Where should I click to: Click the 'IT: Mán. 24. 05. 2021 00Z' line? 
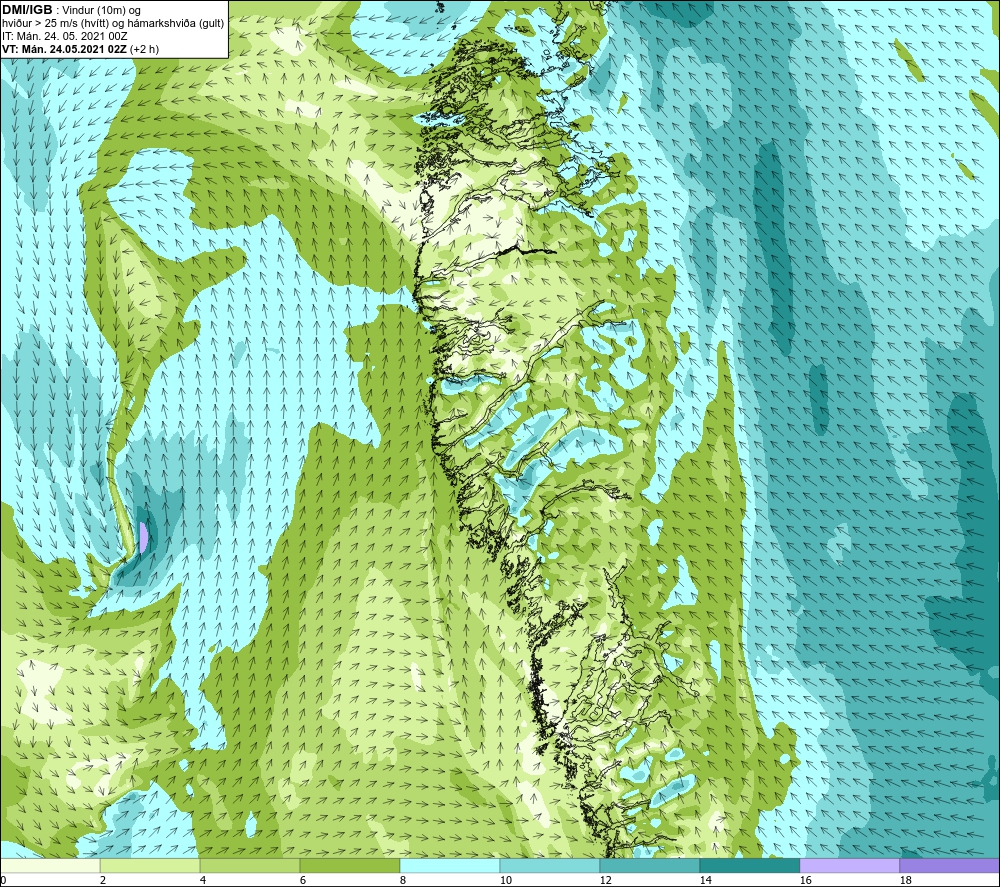(x=64, y=36)
